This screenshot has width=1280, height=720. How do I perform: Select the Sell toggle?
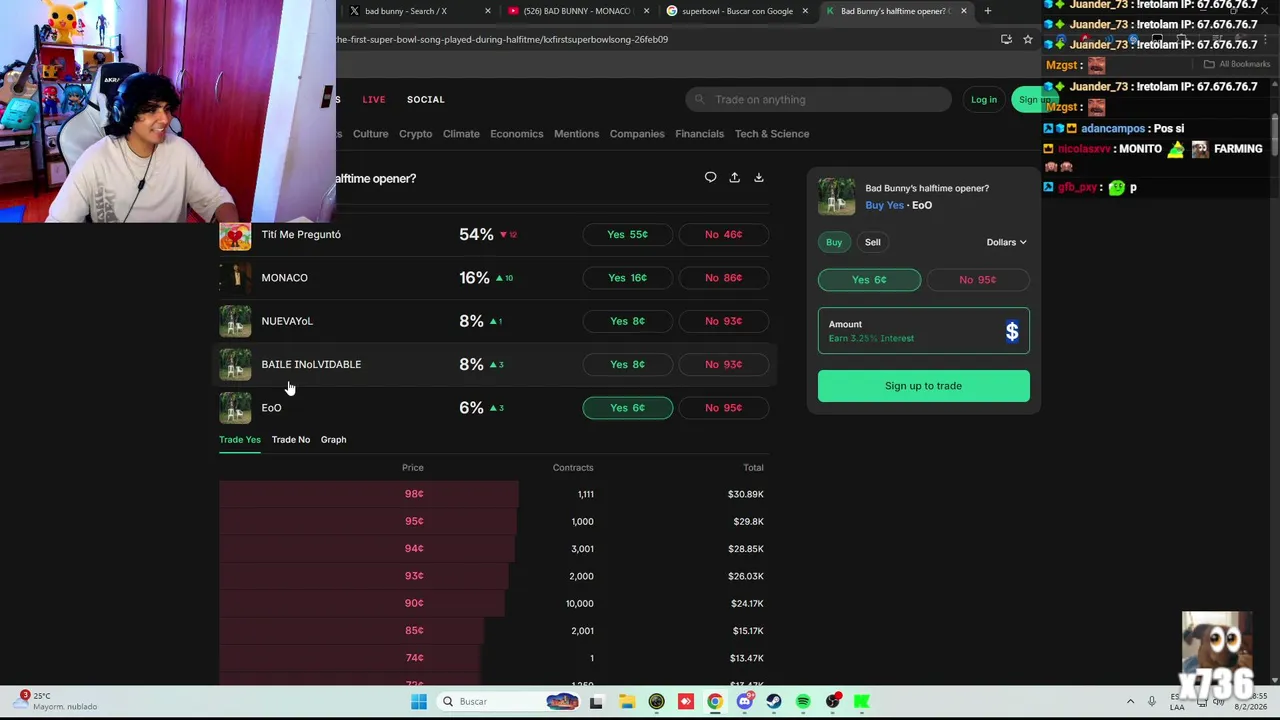[x=873, y=242]
